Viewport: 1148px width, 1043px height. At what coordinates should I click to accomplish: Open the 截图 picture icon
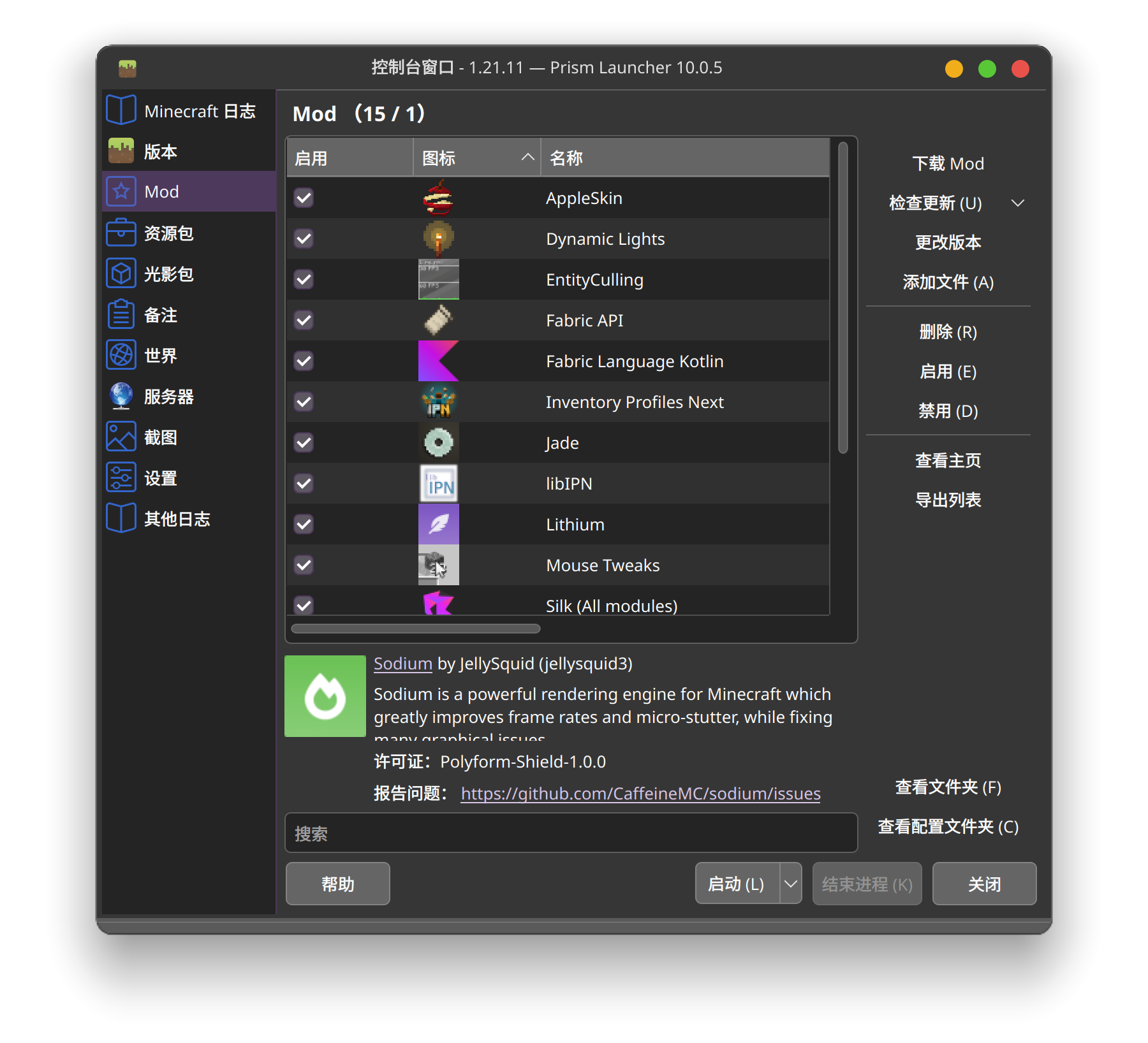coord(121,437)
